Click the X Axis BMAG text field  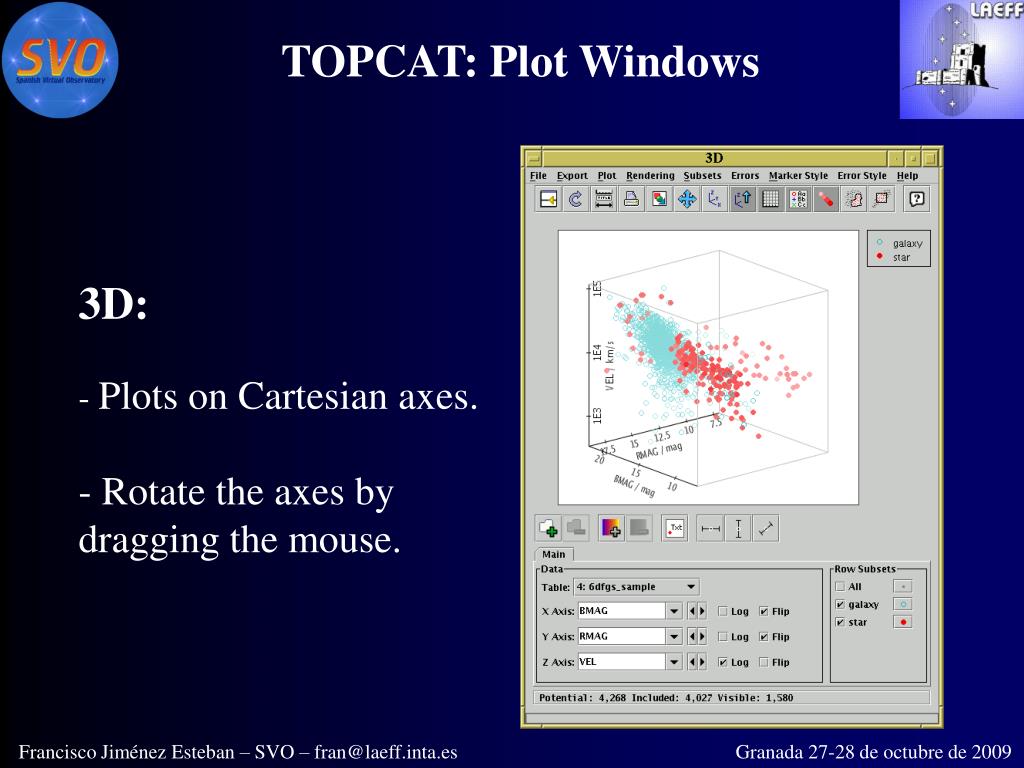(621, 611)
